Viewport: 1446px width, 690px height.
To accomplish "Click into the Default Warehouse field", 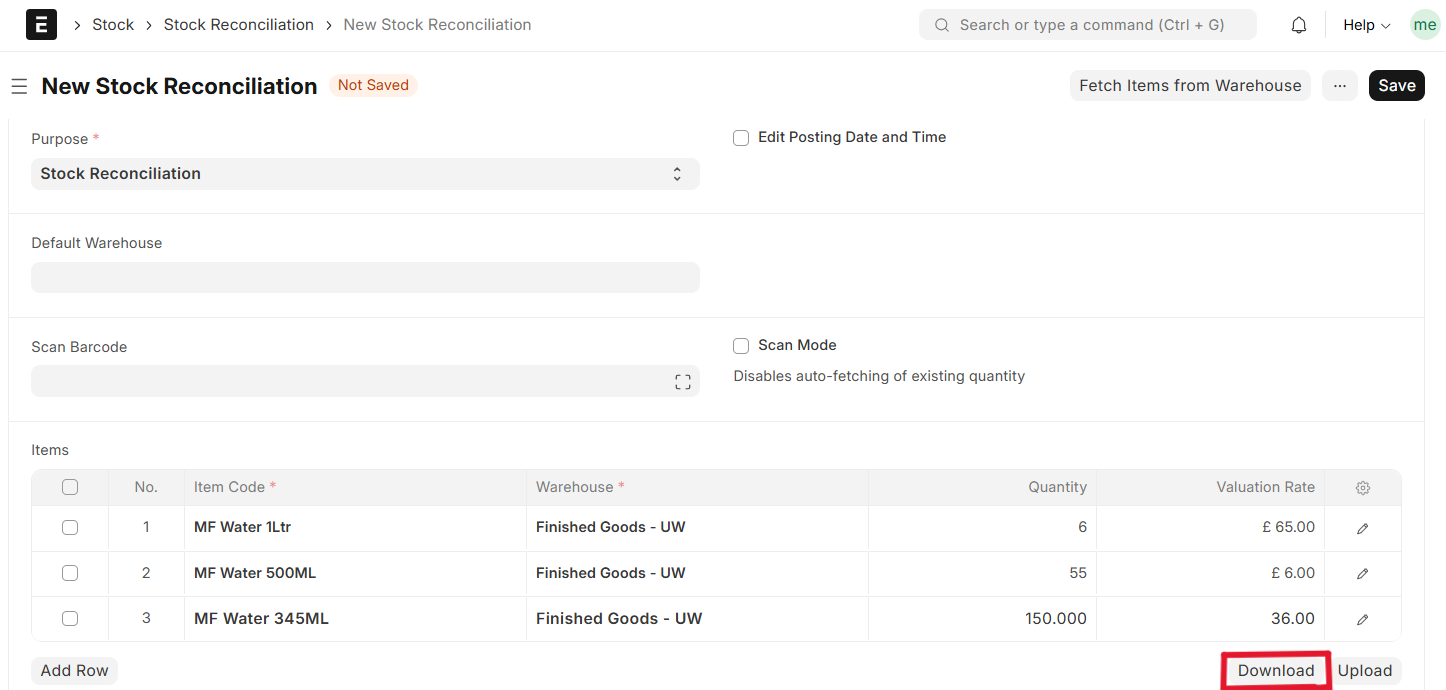I will (x=365, y=278).
